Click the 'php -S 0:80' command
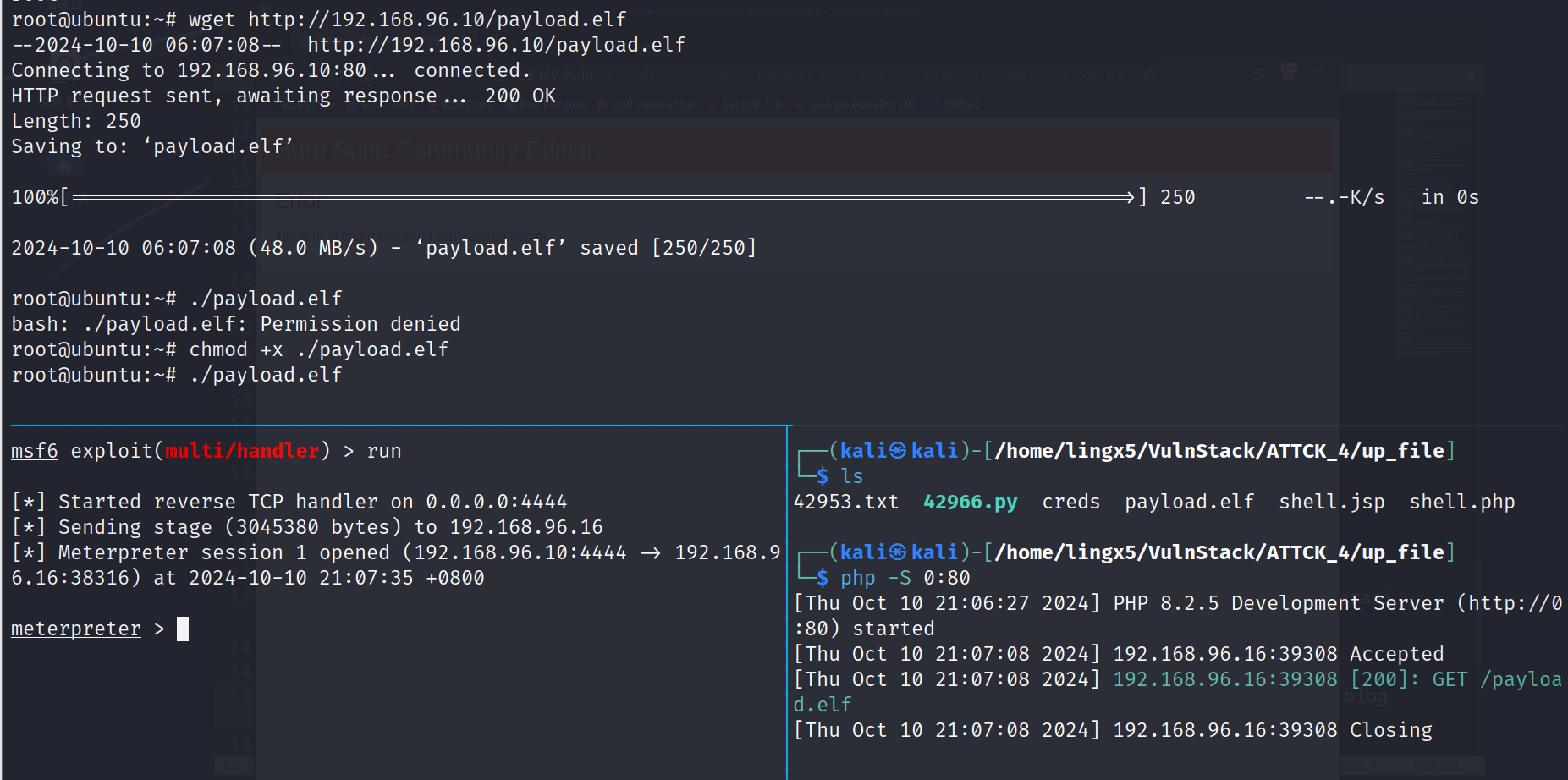The height and width of the screenshot is (780, 1568). (905, 578)
